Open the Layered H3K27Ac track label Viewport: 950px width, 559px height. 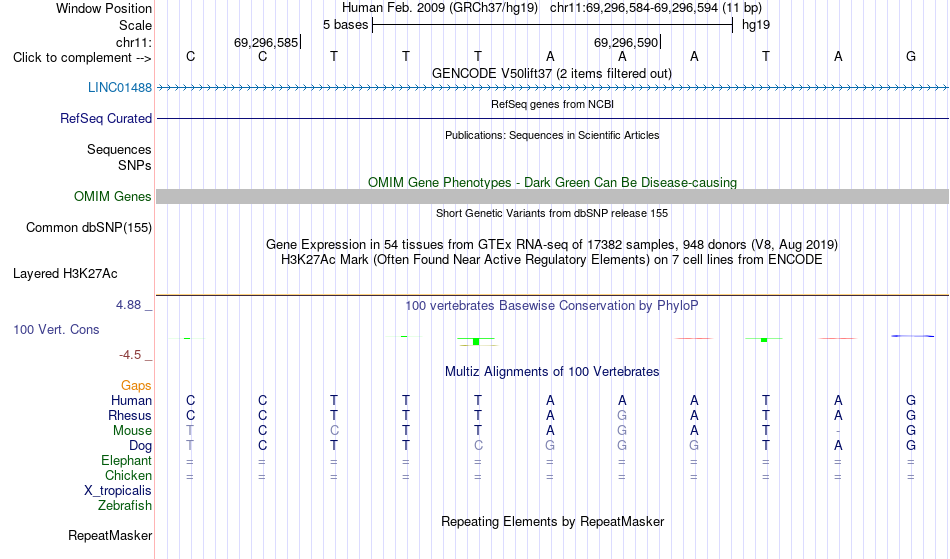click(65, 274)
